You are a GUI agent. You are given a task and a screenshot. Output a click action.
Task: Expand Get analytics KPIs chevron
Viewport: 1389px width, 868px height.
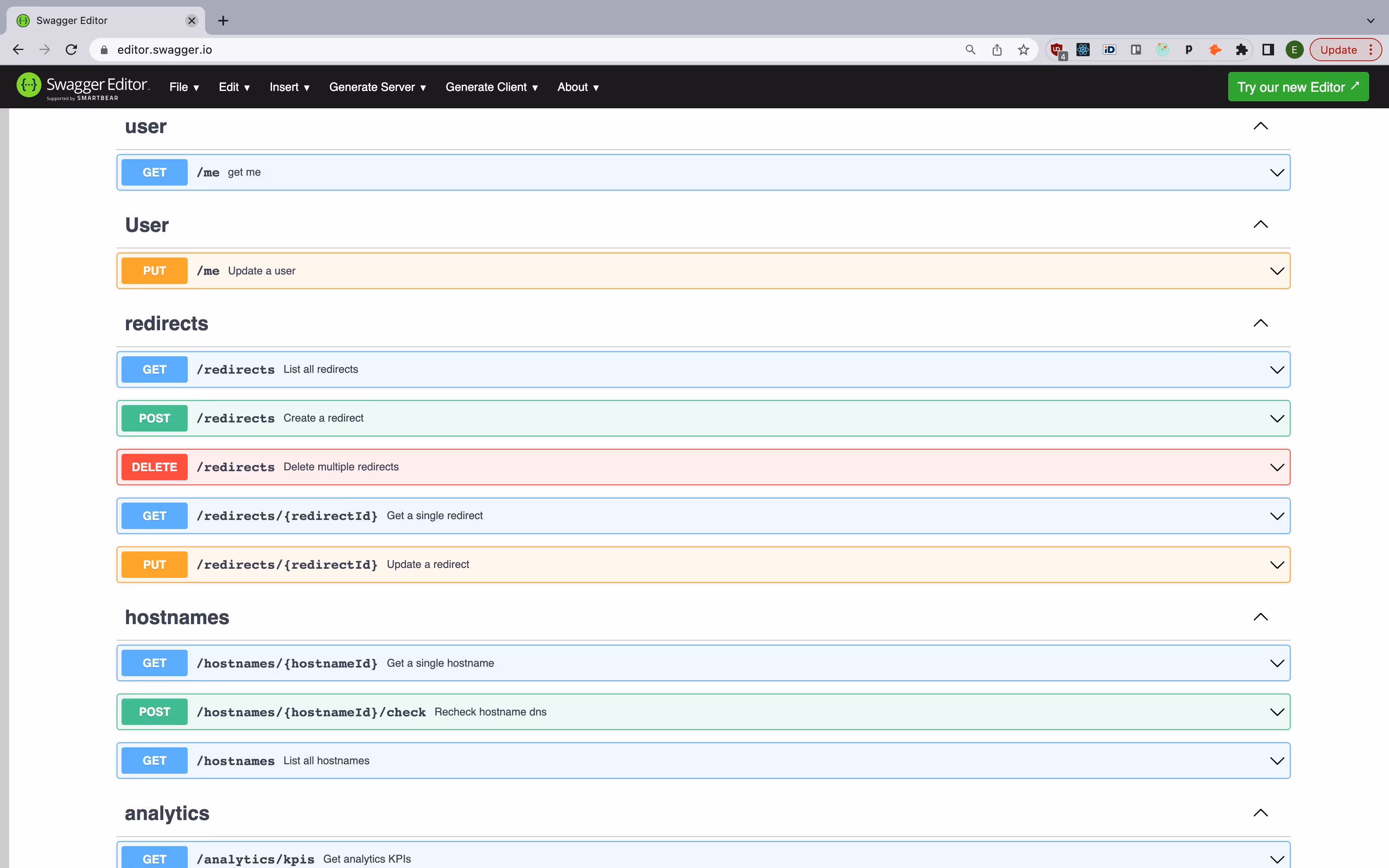tap(1277, 859)
